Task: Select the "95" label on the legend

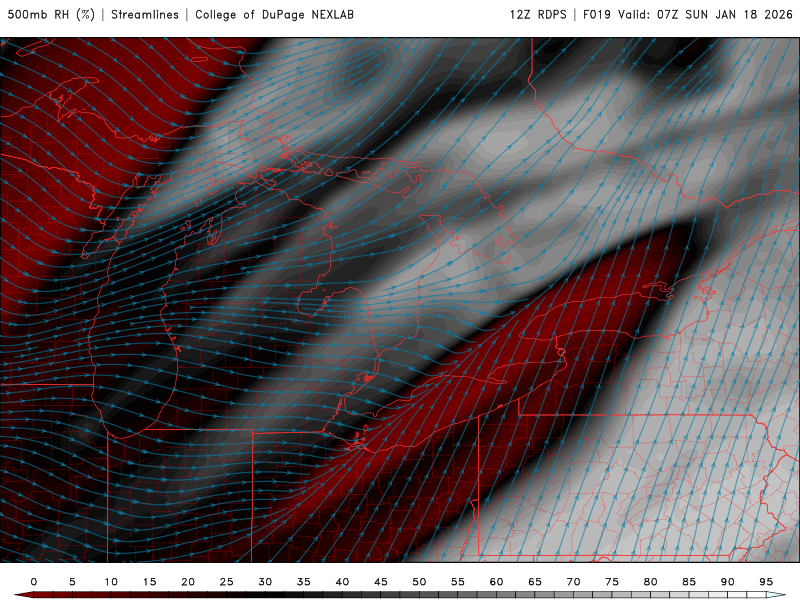Action: coord(766,582)
